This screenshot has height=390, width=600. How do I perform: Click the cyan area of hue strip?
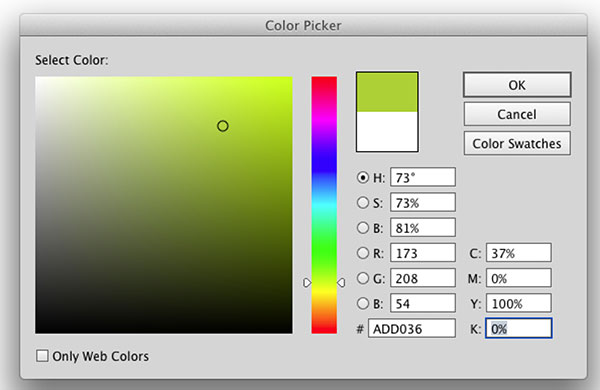[x=324, y=205]
